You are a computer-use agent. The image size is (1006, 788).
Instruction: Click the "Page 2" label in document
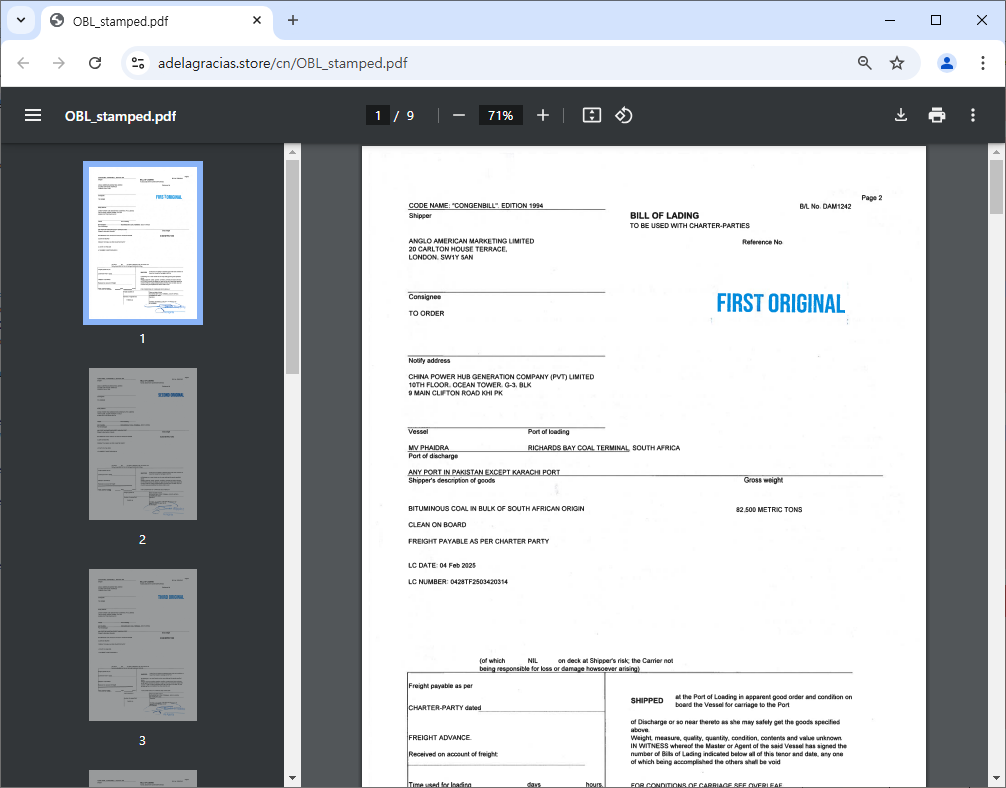tap(871, 198)
